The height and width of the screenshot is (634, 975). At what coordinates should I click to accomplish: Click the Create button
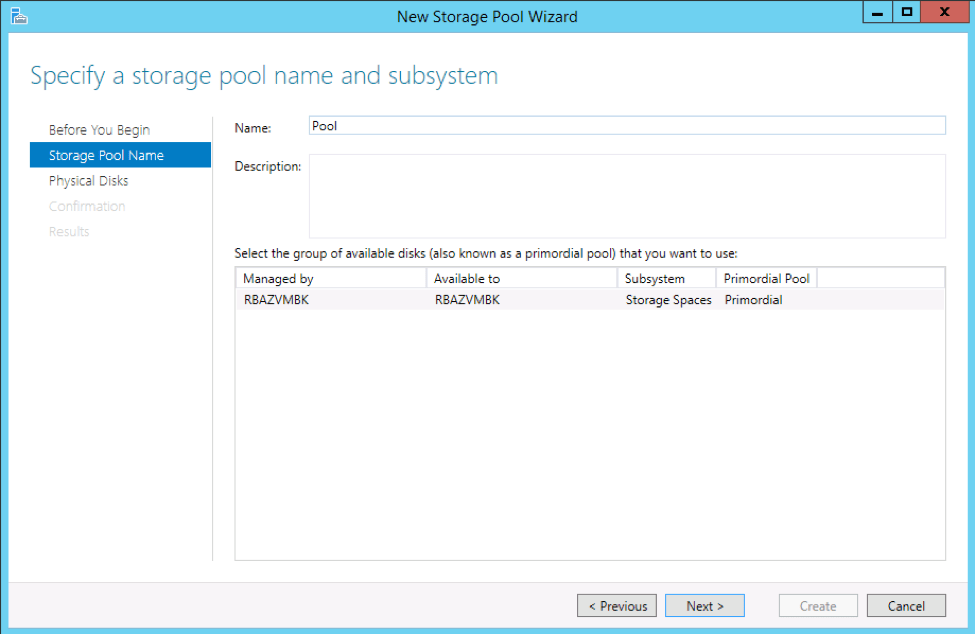click(x=817, y=605)
